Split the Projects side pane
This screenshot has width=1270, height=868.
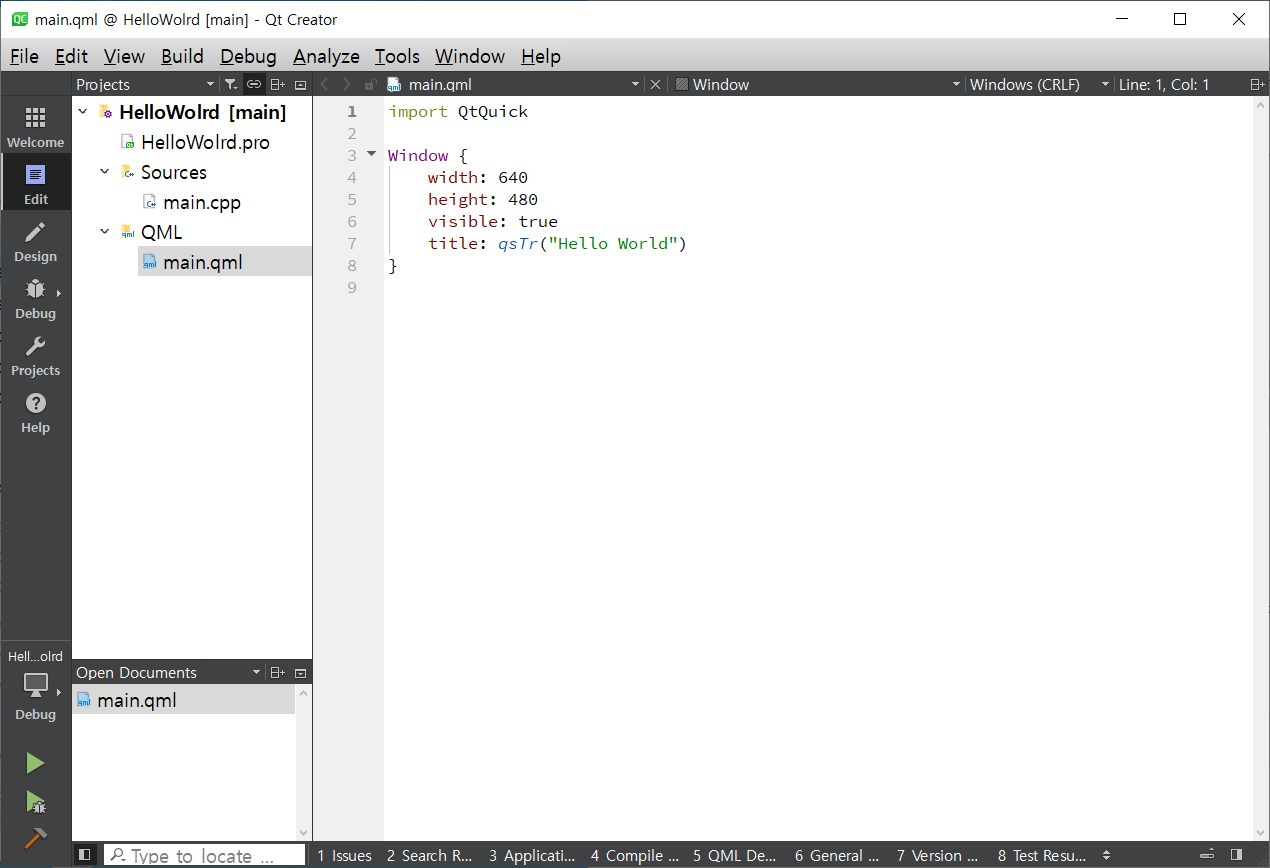click(x=278, y=85)
